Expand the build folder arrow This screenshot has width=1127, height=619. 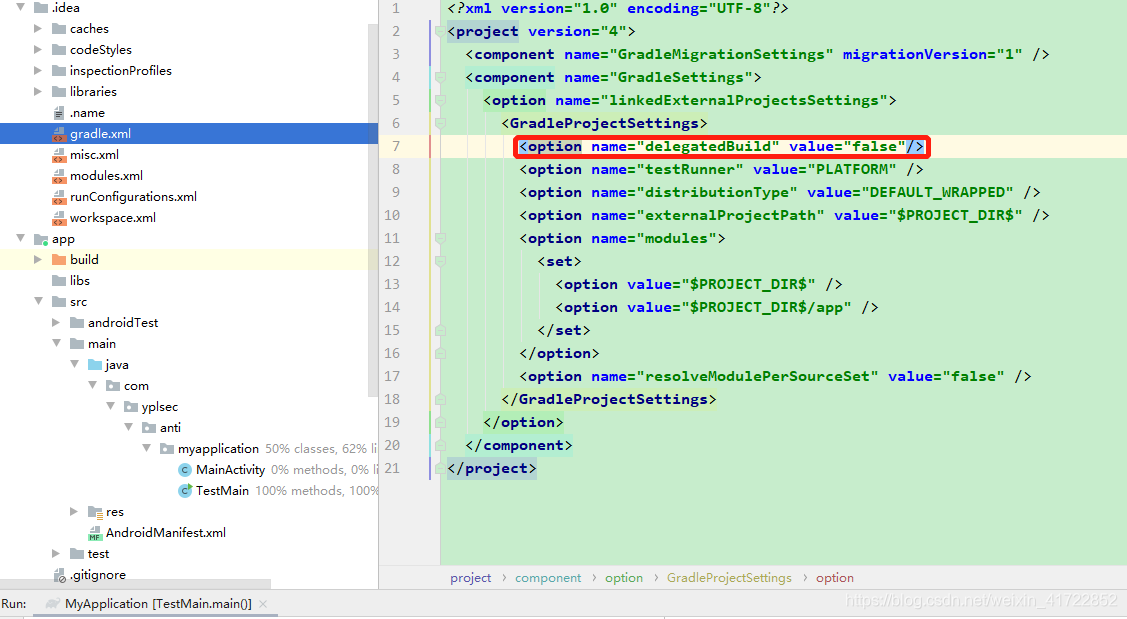coord(38,260)
